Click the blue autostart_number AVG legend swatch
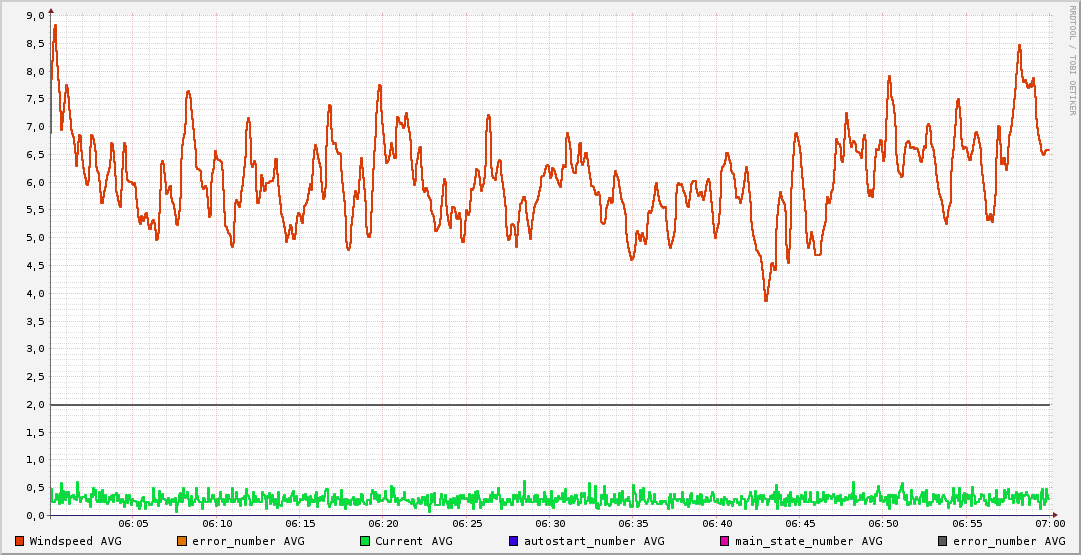This screenshot has width=1081, height=555. (514, 541)
